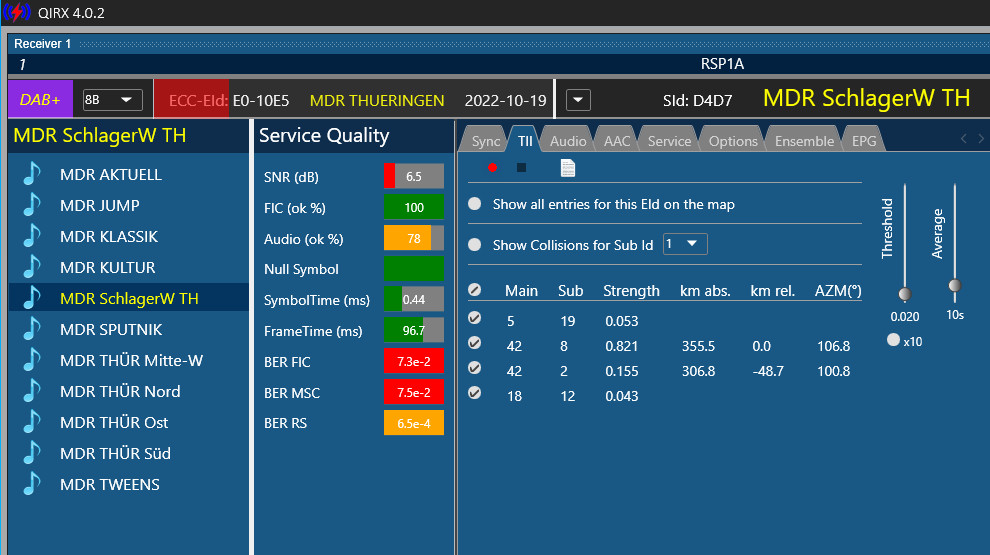Click the MDR THUERINGEN ensemble name
This screenshot has width=990, height=555.
pyautogui.click(x=377, y=100)
